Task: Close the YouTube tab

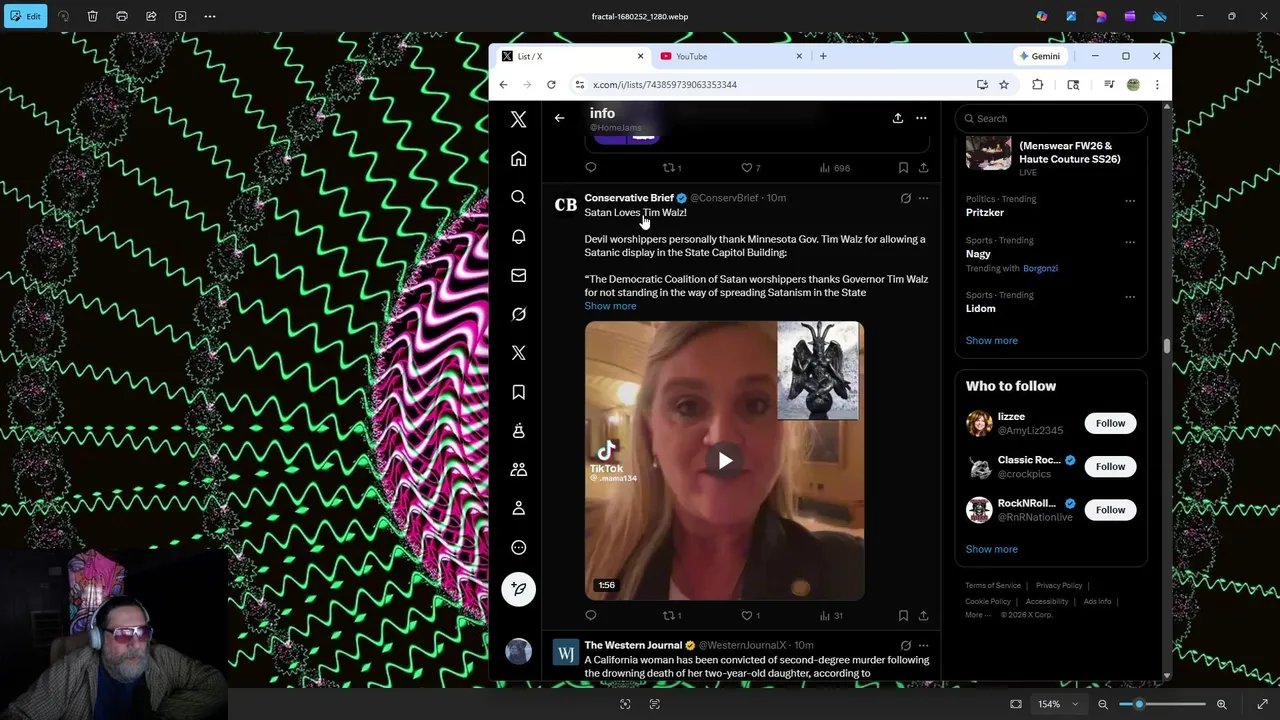Action: [799, 56]
